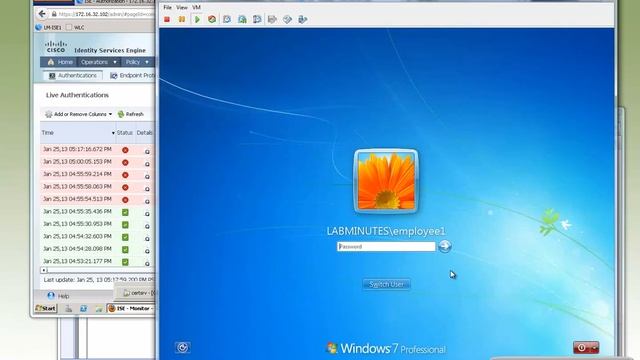Click the last toolbar icon in VM console

pos(302,19)
